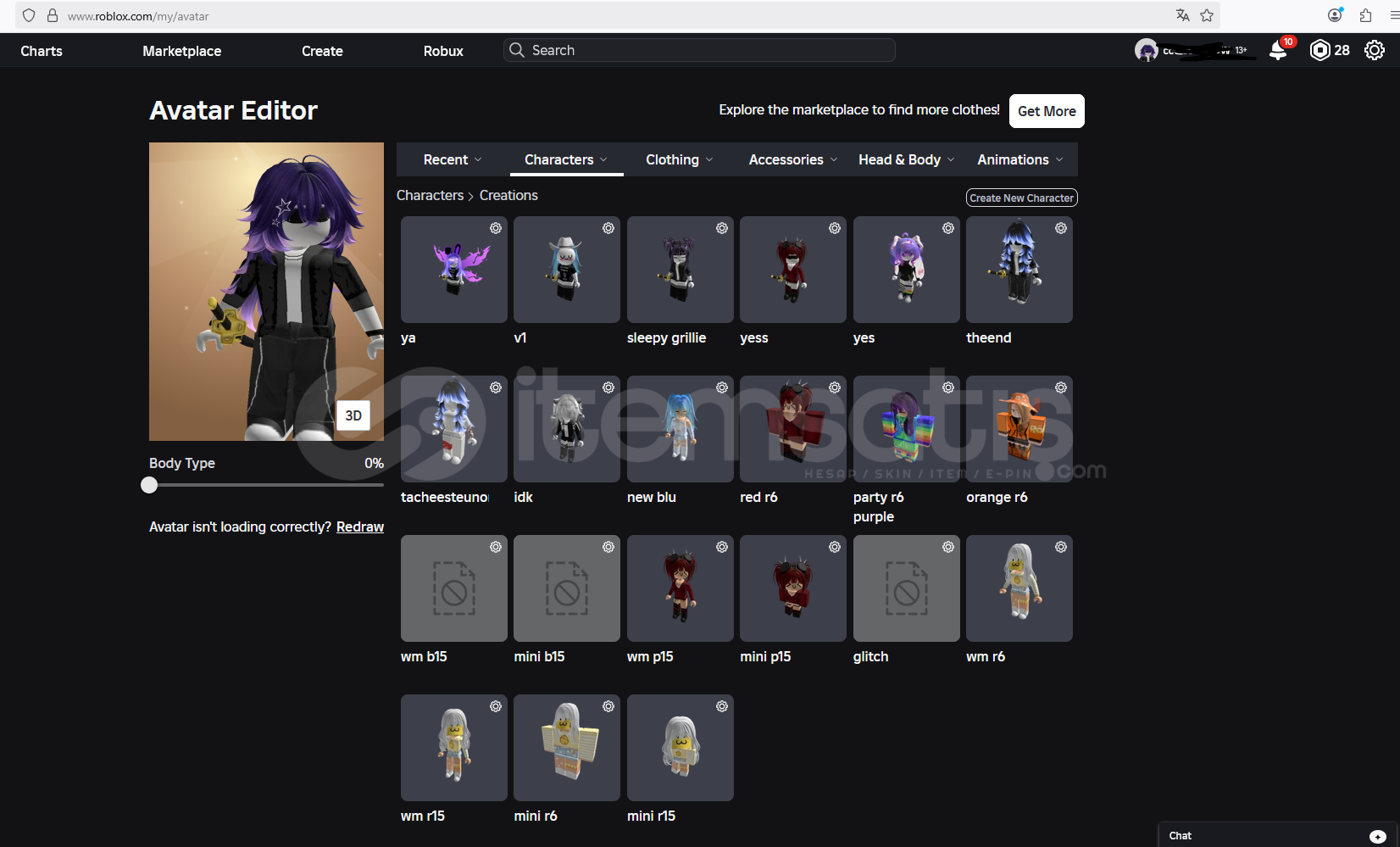Open settings gear for 'wm r15' character
1400x847 pixels.
[496, 706]
